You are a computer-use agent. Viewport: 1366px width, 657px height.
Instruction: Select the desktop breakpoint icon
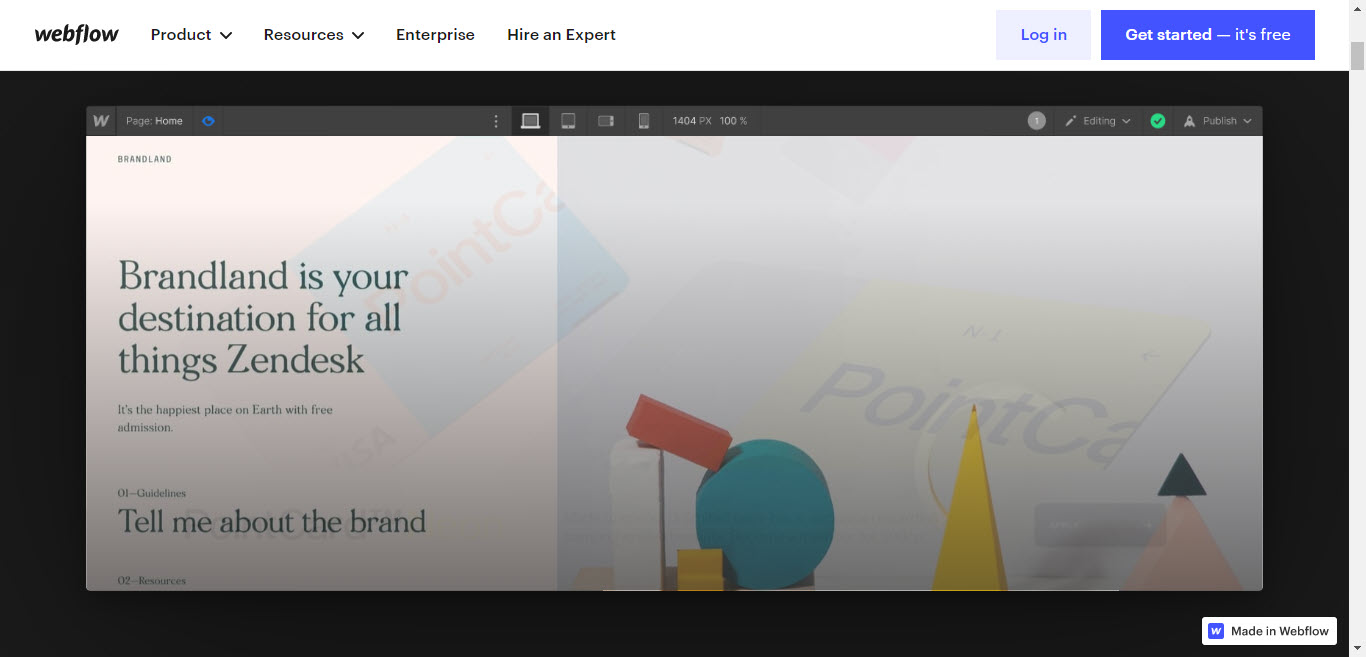(x=530, y=120)
